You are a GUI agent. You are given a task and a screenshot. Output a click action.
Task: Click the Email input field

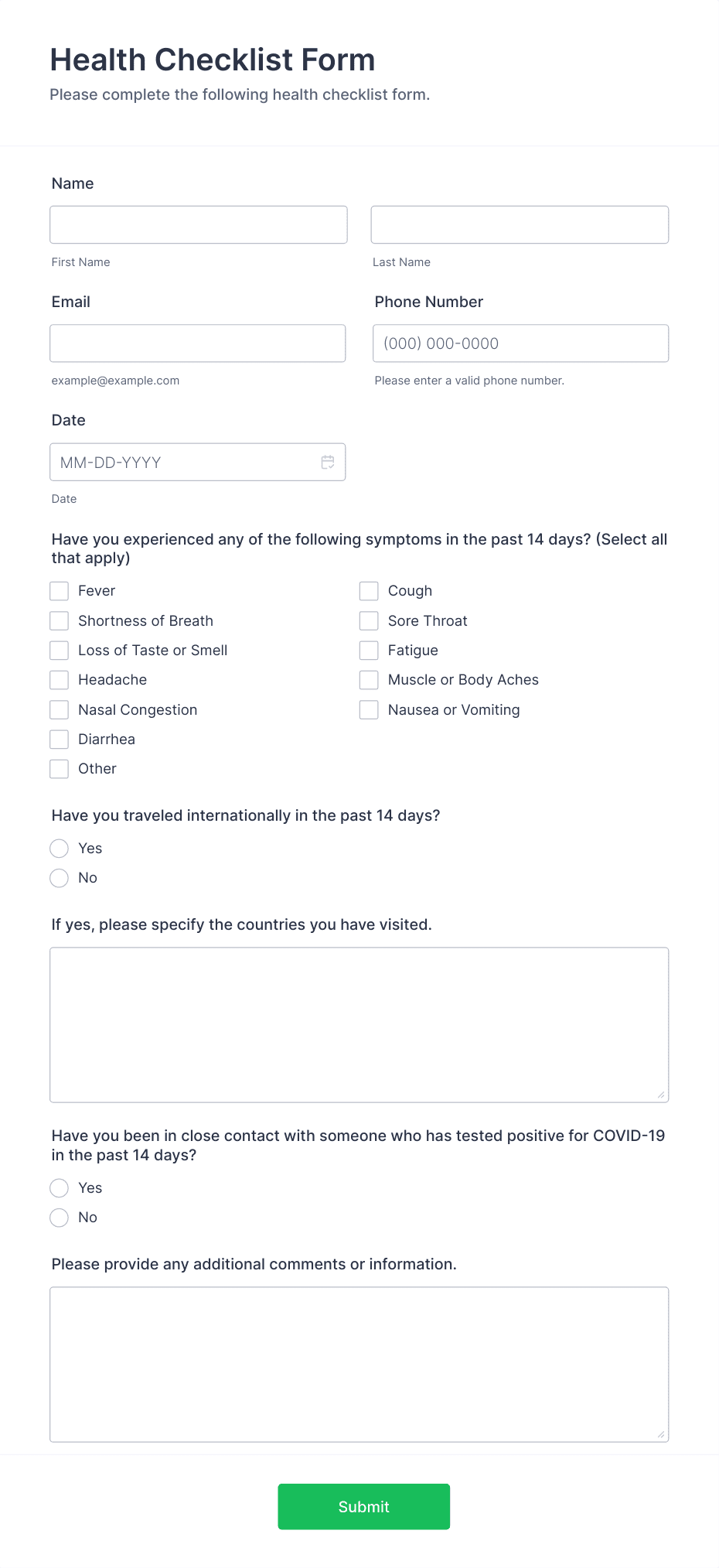(198, 343)
